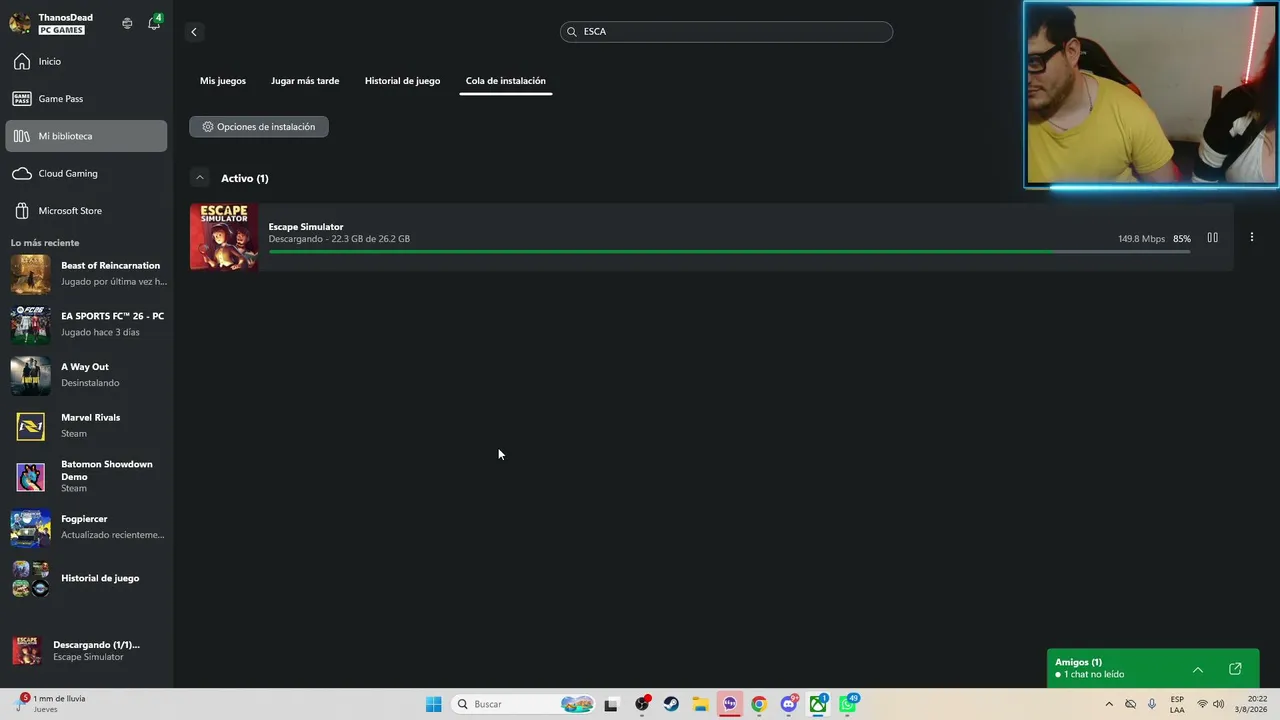Viewport: 1280px width, 720px height.
Task: Open Cloud Gaming in the sidebar
Action: 86,174
